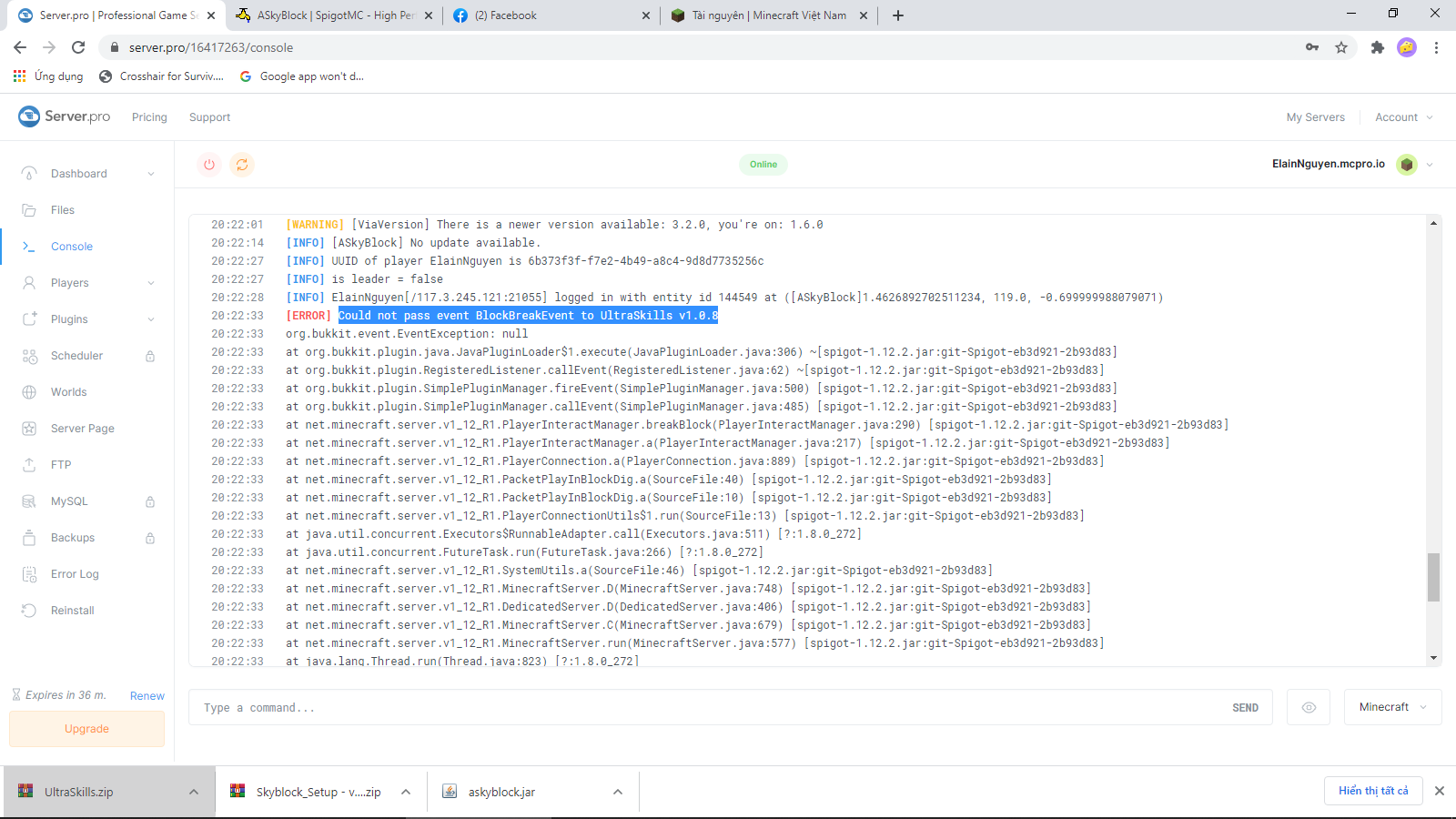The width and height of the screenshot is (1456, 819).
Task: Open the Skyblock_Setup zip download options arrow
Action: tap(406, 792)
